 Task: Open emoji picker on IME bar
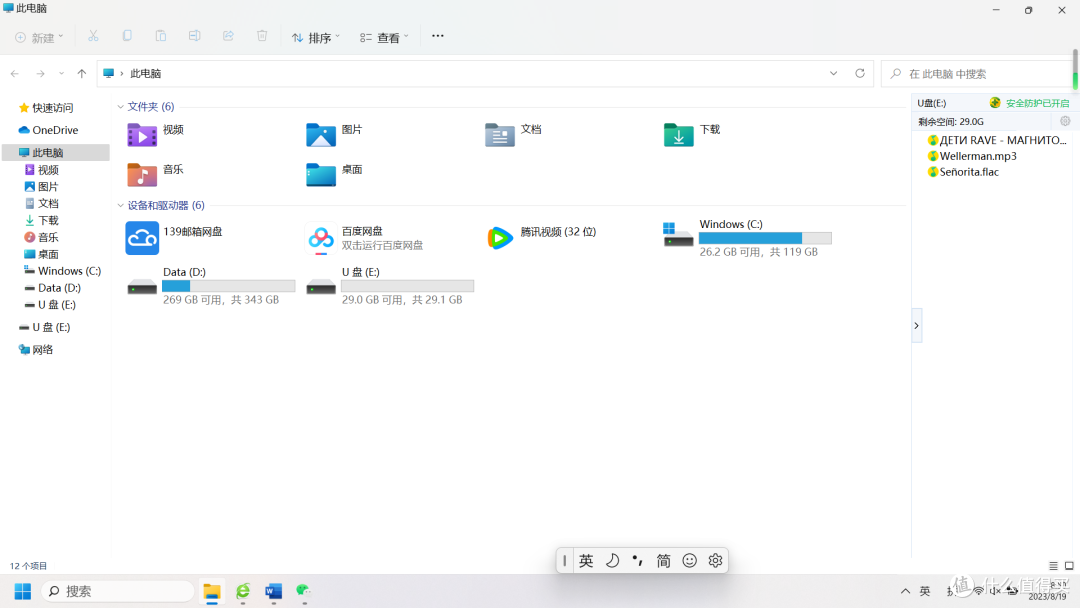point(689,561)
